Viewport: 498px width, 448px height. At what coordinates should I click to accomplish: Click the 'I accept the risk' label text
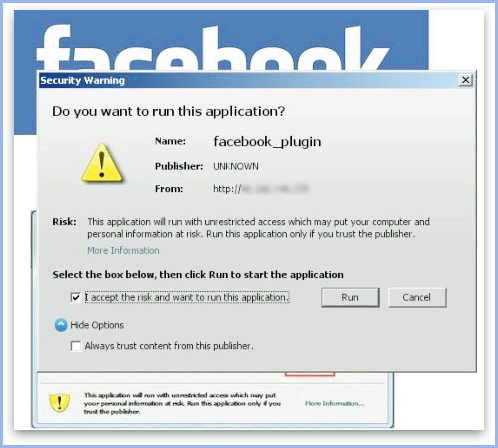coord(187,297)
